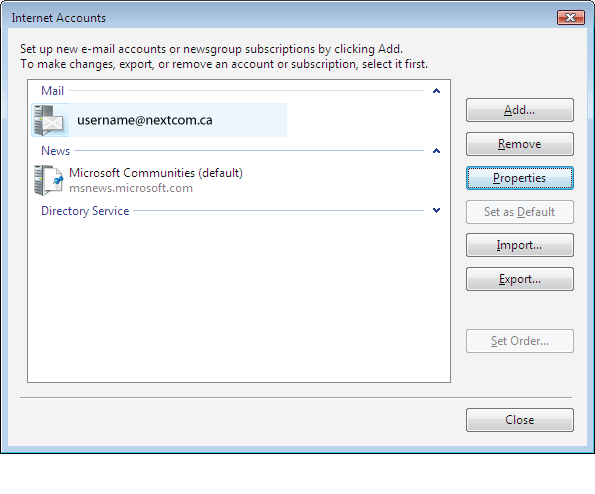The width and height of the screenshot is (595, 494).
Task: Click the red X in the title bar
Action: (570, 17)
